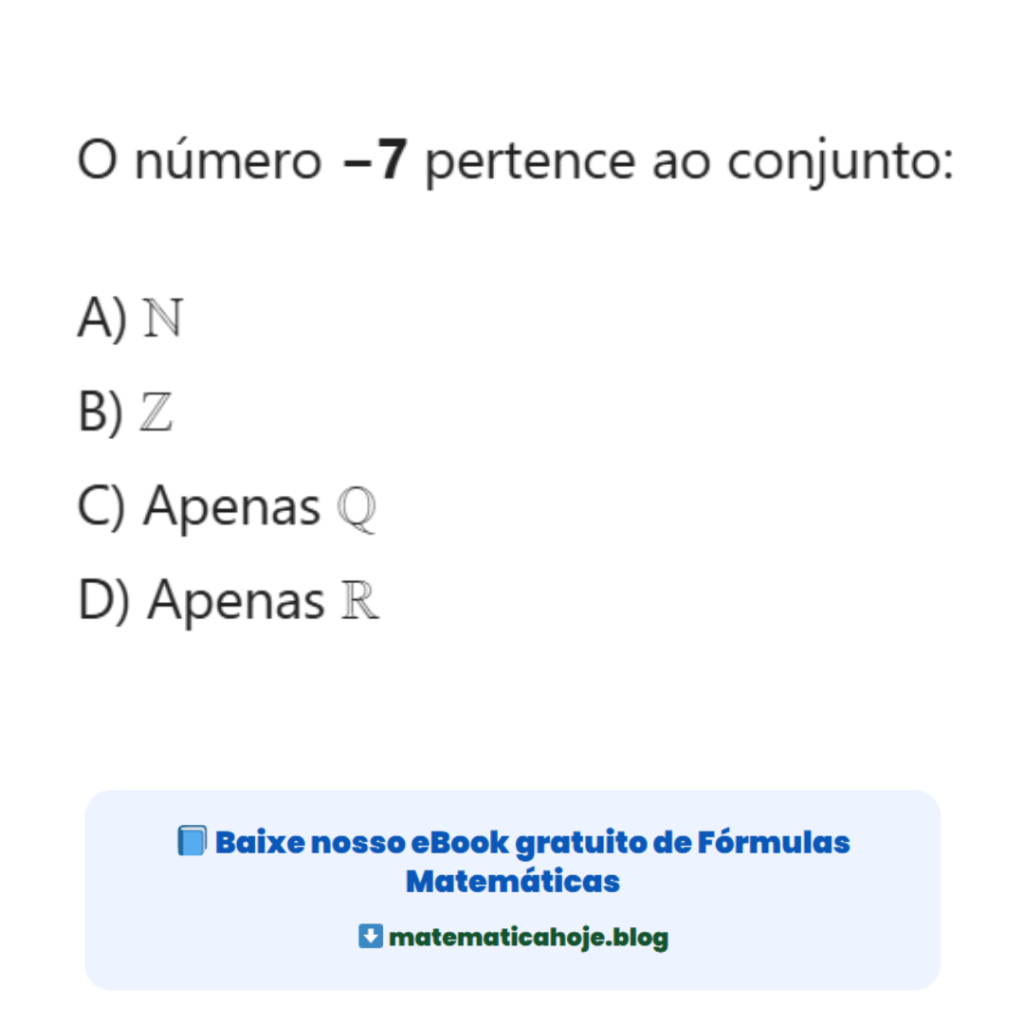This screenshot has width=1024, height=1024.
Task: Select the answer letter "A)"
Action: click(x=102, y=319)
